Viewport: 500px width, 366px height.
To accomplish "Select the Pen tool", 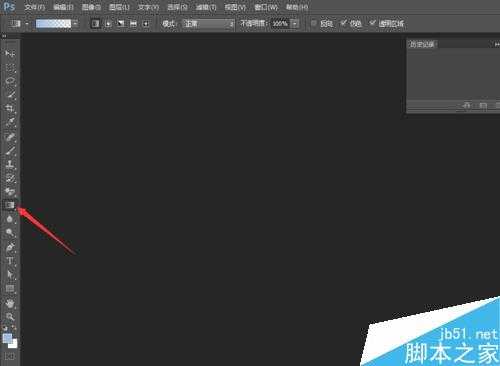I will point(10,247).
